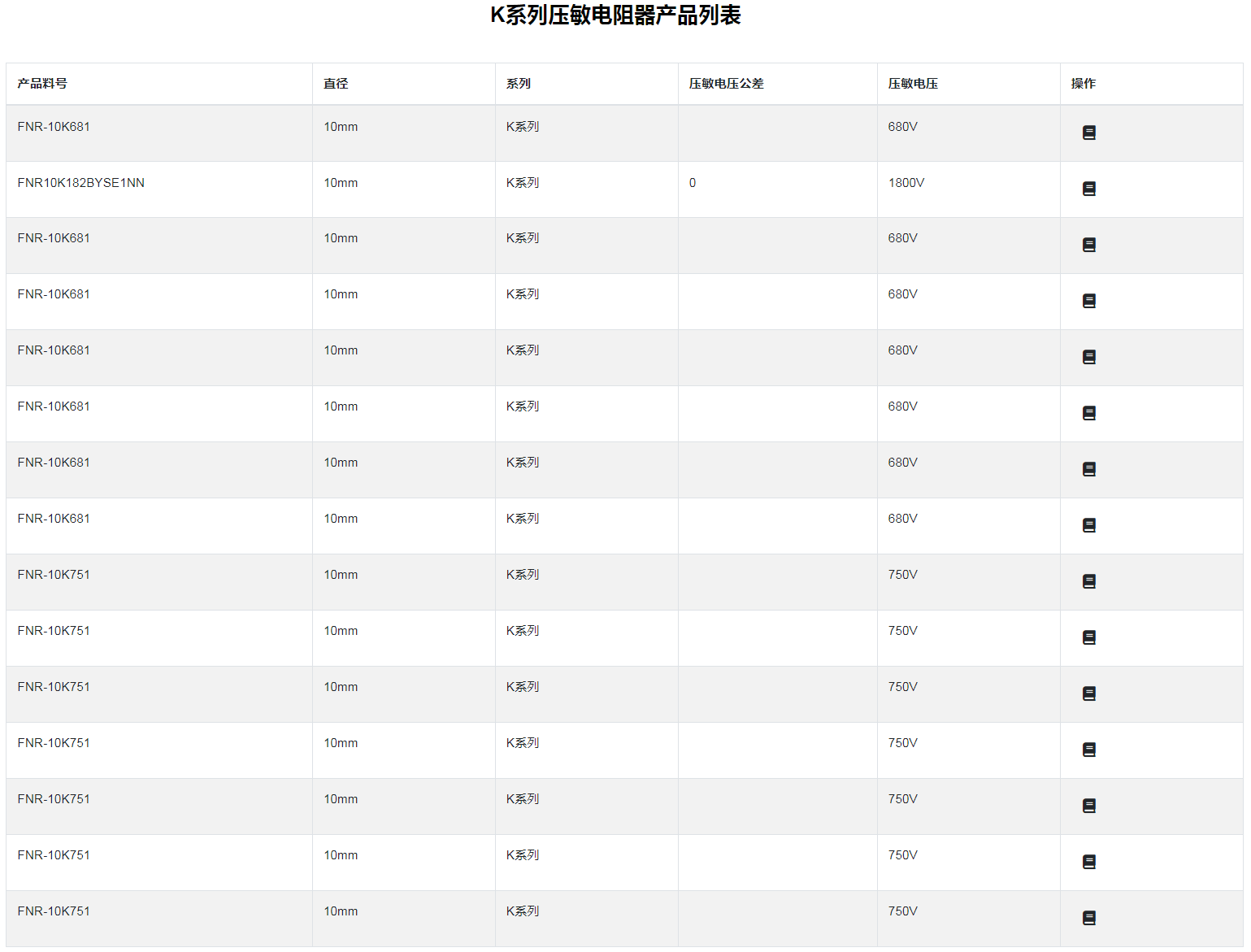Screen dimensions: 1251x952
Task: Select the 压敏电压 column header
Action: pos(913,84)
